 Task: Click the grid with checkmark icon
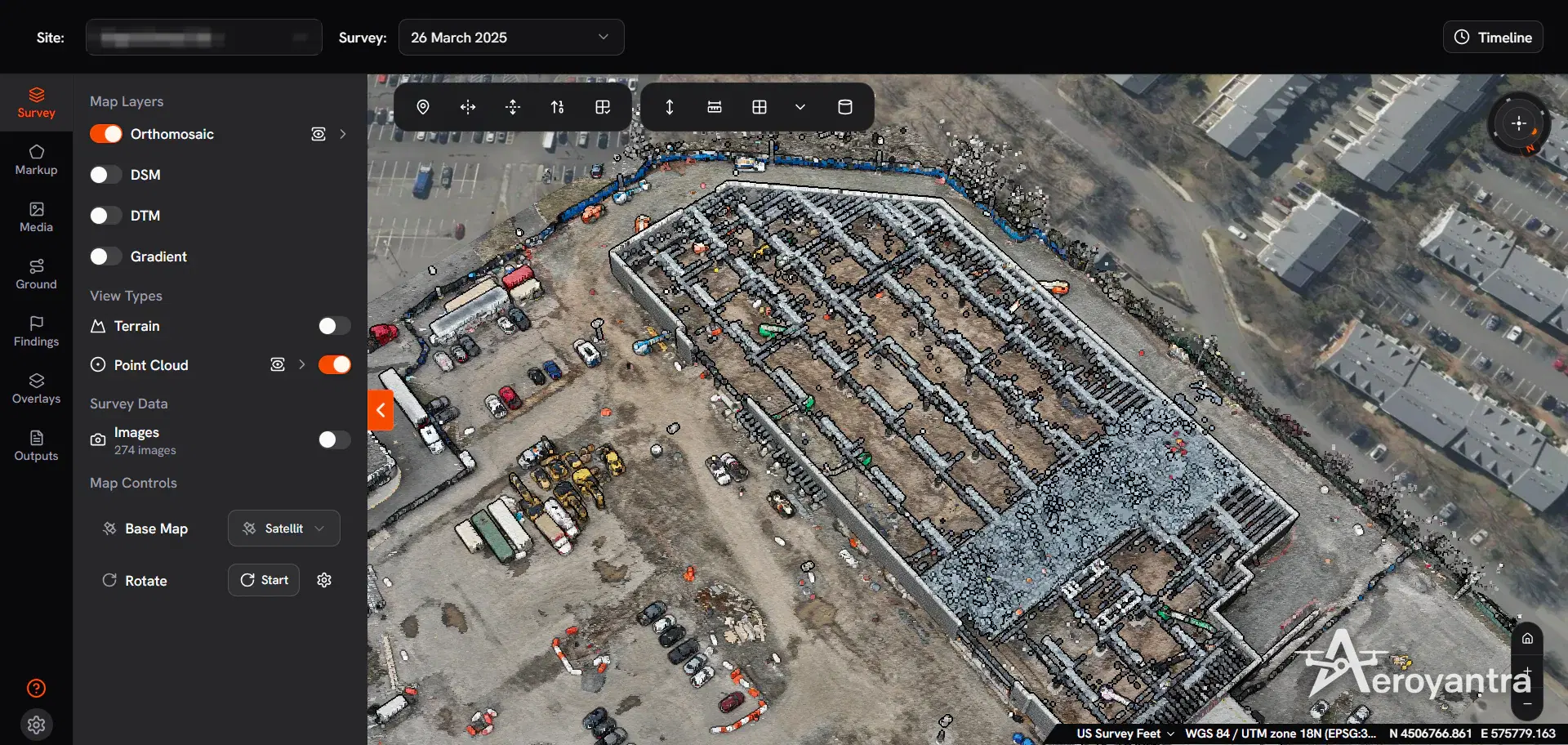pos(603,107)
